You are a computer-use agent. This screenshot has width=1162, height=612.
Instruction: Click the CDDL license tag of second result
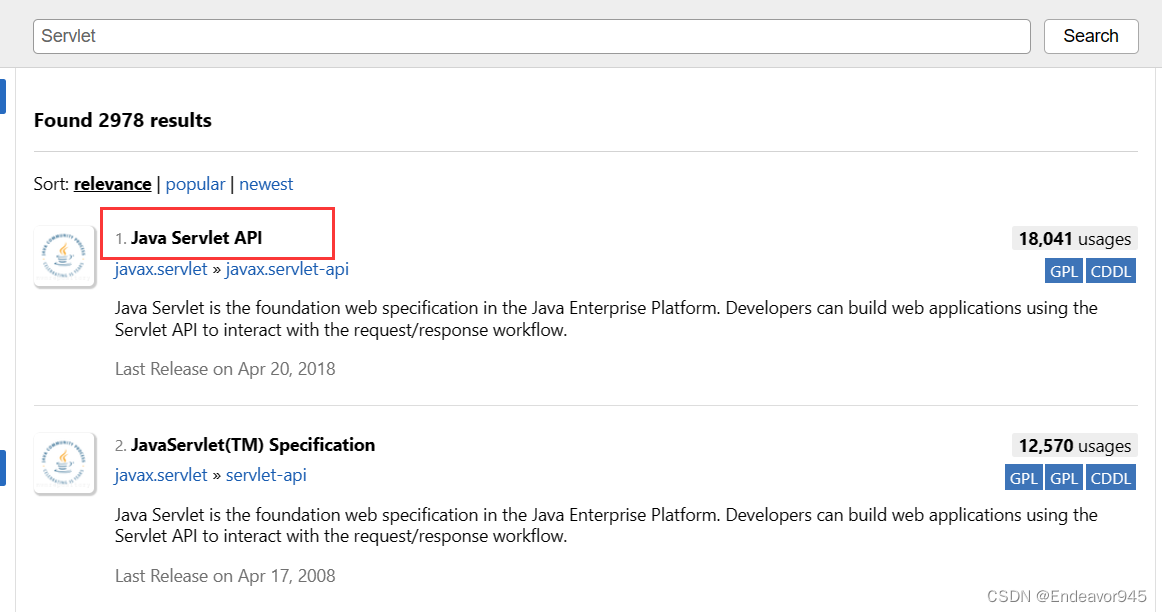[x=1111, y=478]
